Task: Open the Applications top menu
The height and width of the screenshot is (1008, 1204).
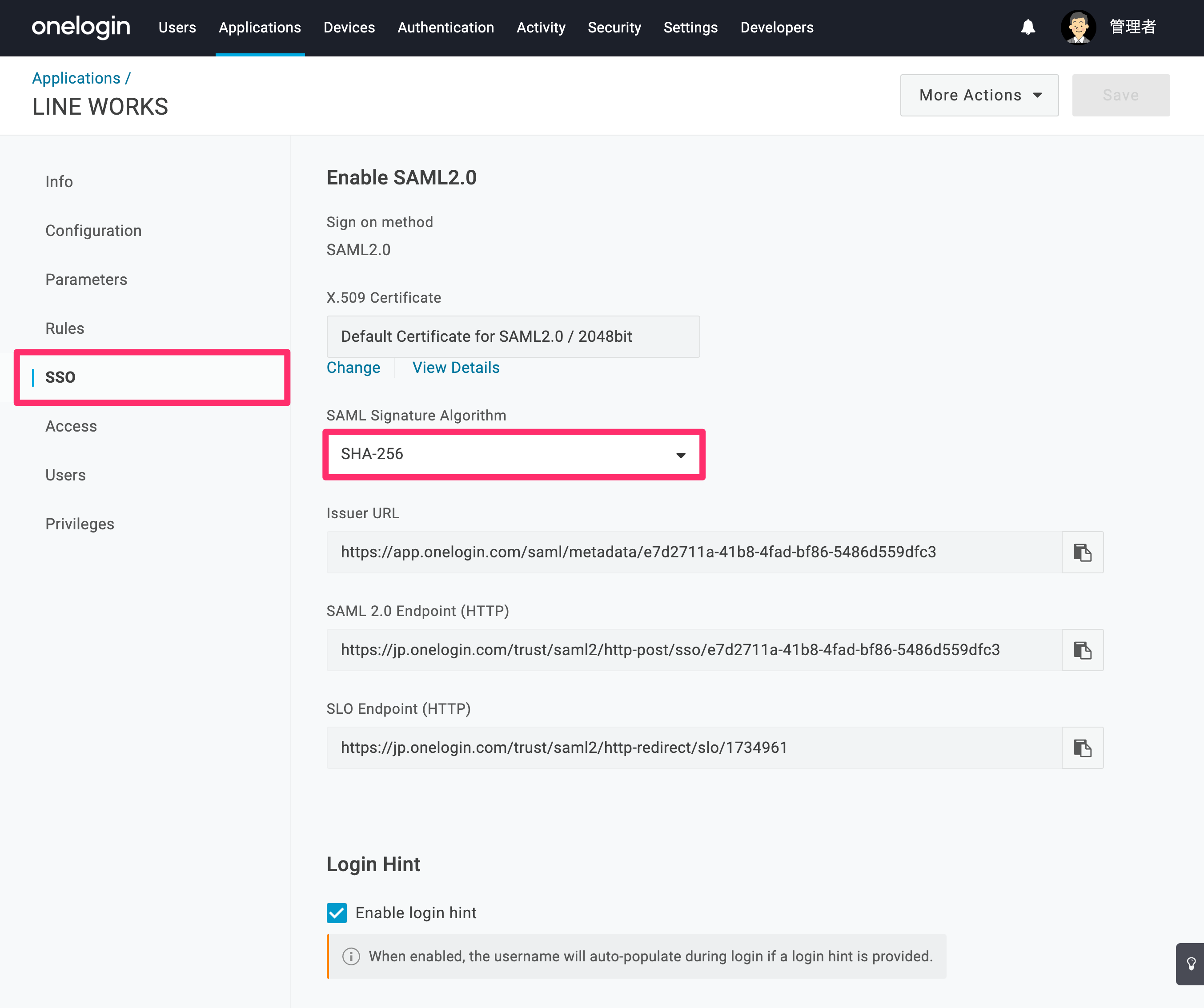Action: pos(260,28)
